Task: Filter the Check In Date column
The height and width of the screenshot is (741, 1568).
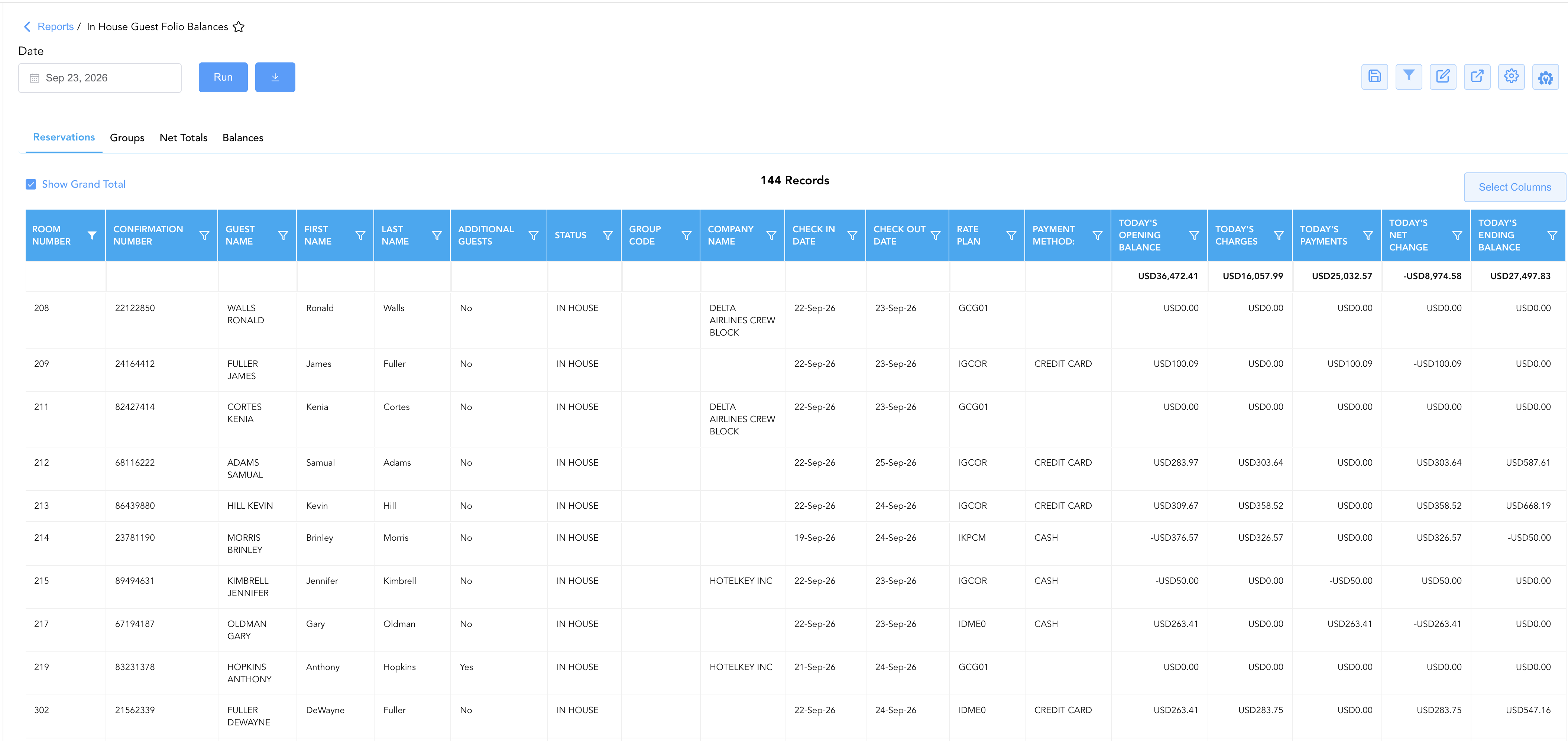Action: click(x=852, y=236)
